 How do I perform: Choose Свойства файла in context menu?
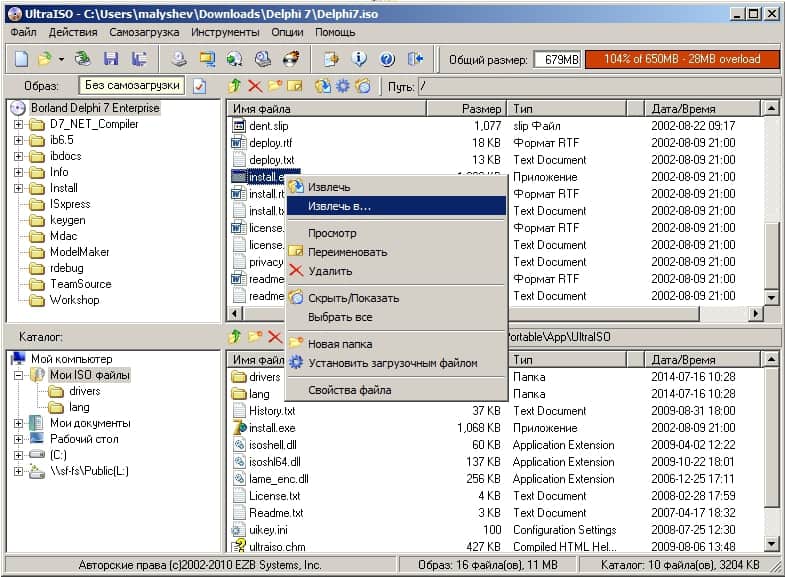(396, 390)
